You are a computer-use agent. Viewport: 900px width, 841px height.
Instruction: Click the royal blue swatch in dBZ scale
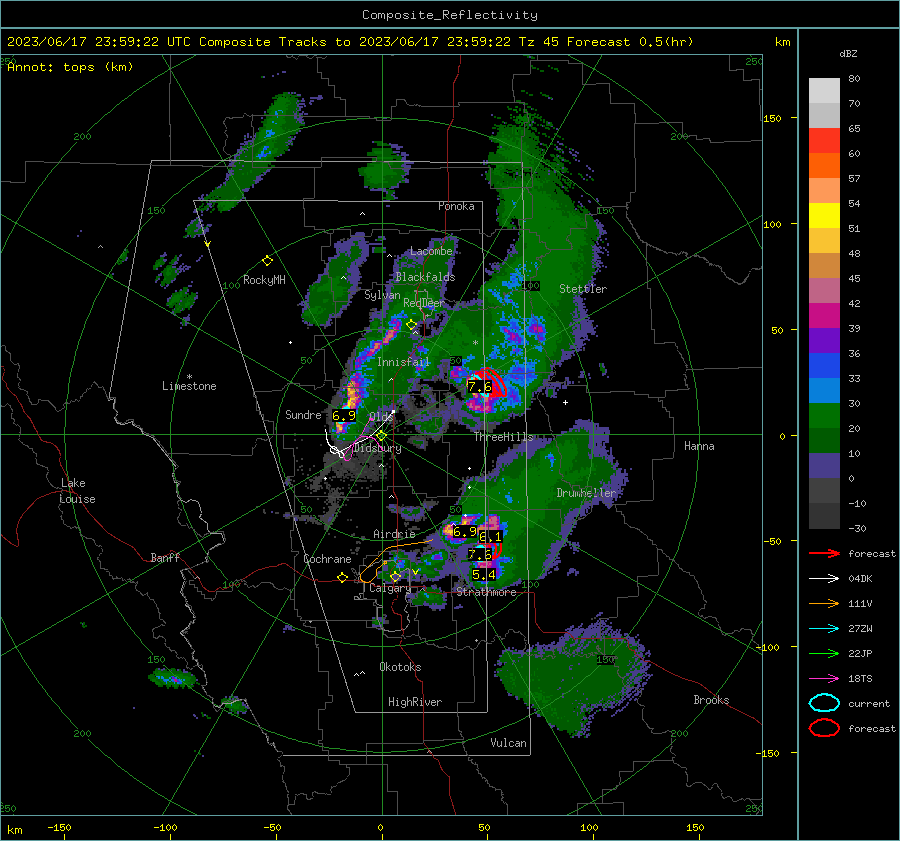click(824, 366)
